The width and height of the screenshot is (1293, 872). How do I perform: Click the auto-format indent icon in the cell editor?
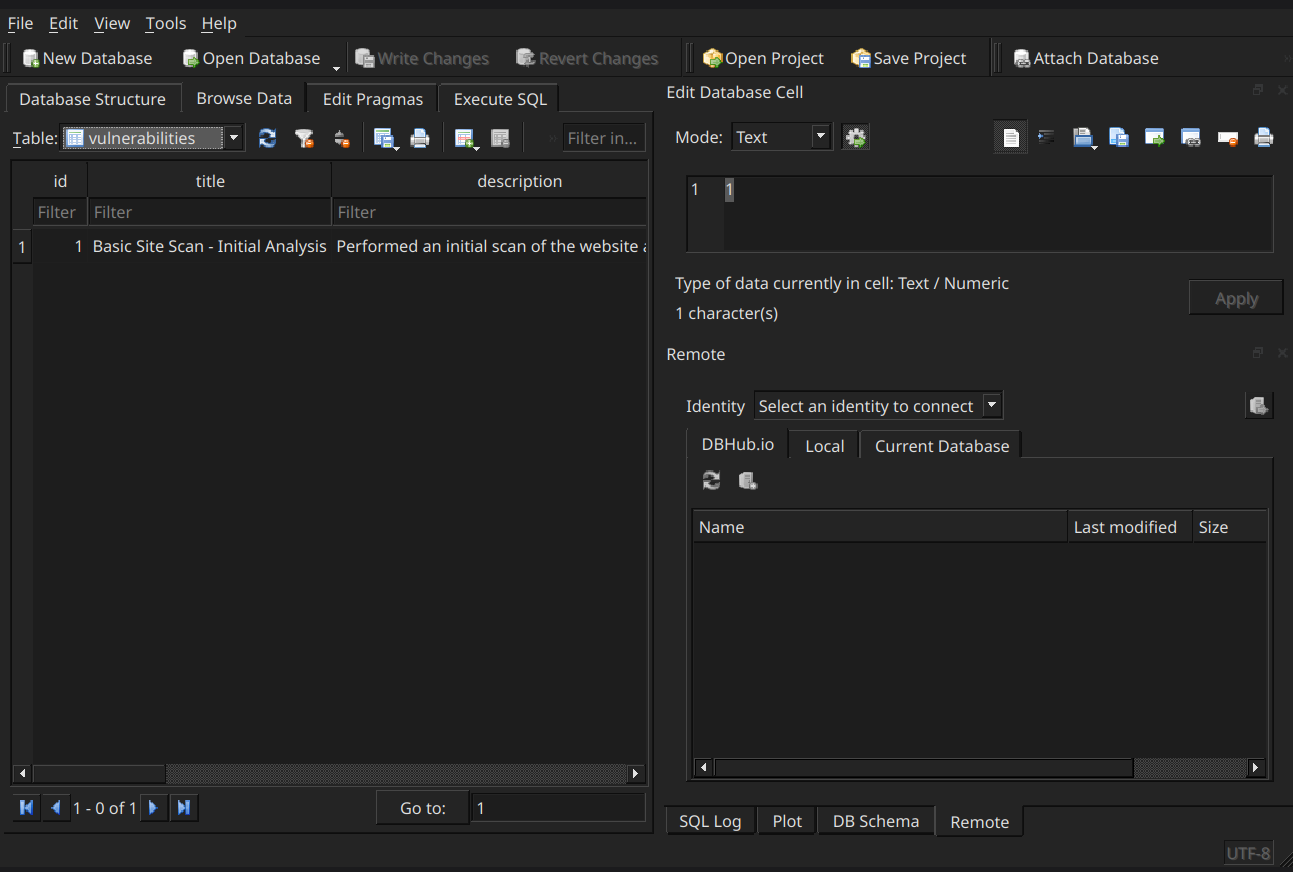pyautogui.click(x=1046, y=137)
